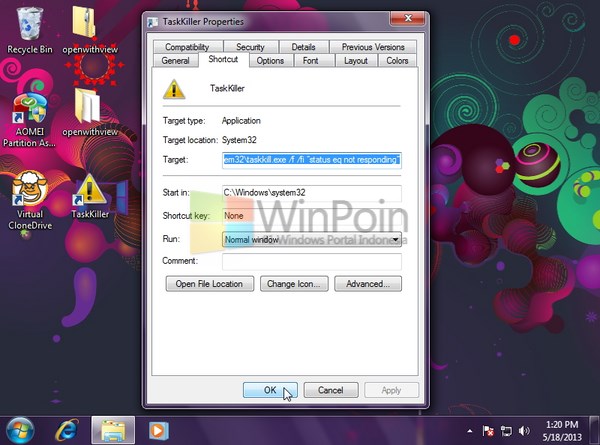The image size is (600, 445).
Task: Click the Start in input field
Action: click(311, 192)
